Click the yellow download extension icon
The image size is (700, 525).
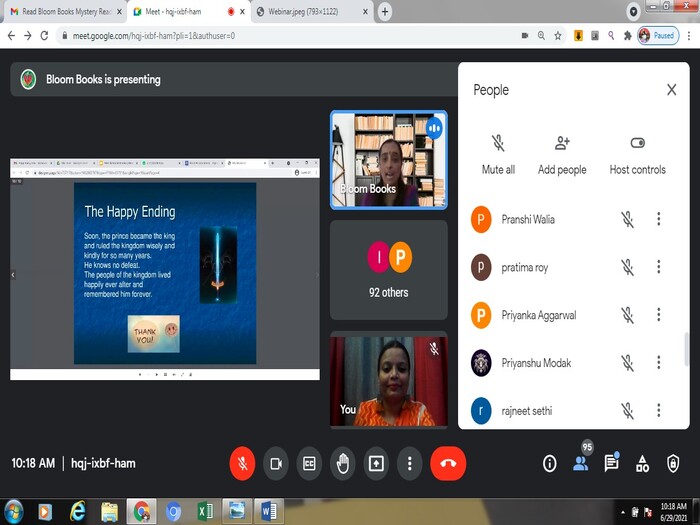(x=578, y=36)
